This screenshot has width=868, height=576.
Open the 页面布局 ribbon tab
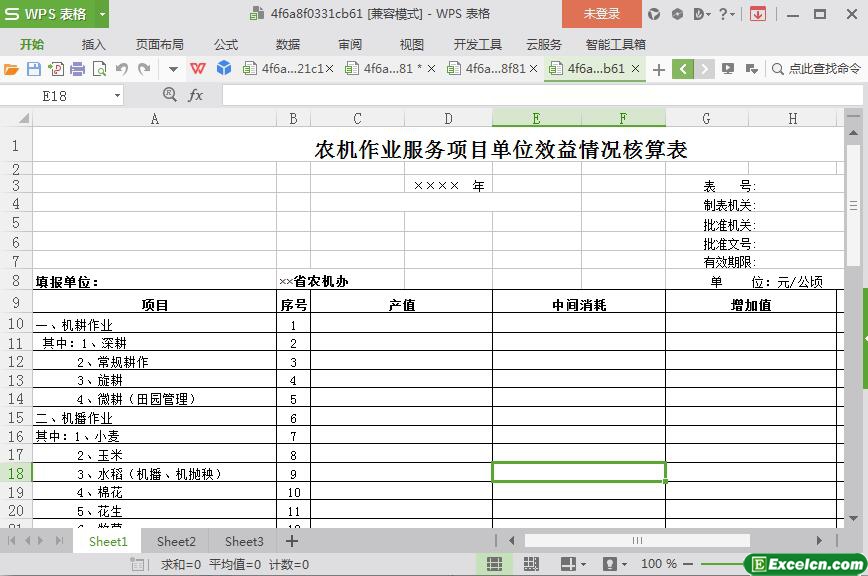pos(159,44)
